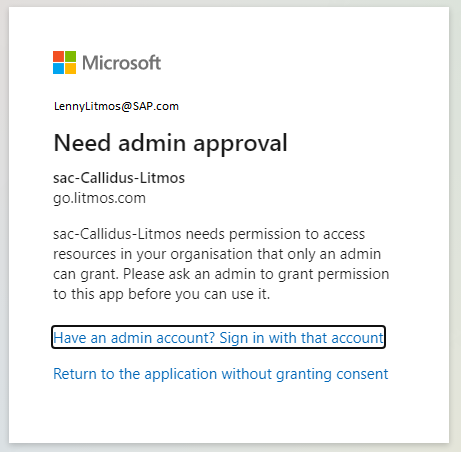Select the LennyLitmos@SAP.com account email
The image size is (461, 452).
tap(116, 106)
